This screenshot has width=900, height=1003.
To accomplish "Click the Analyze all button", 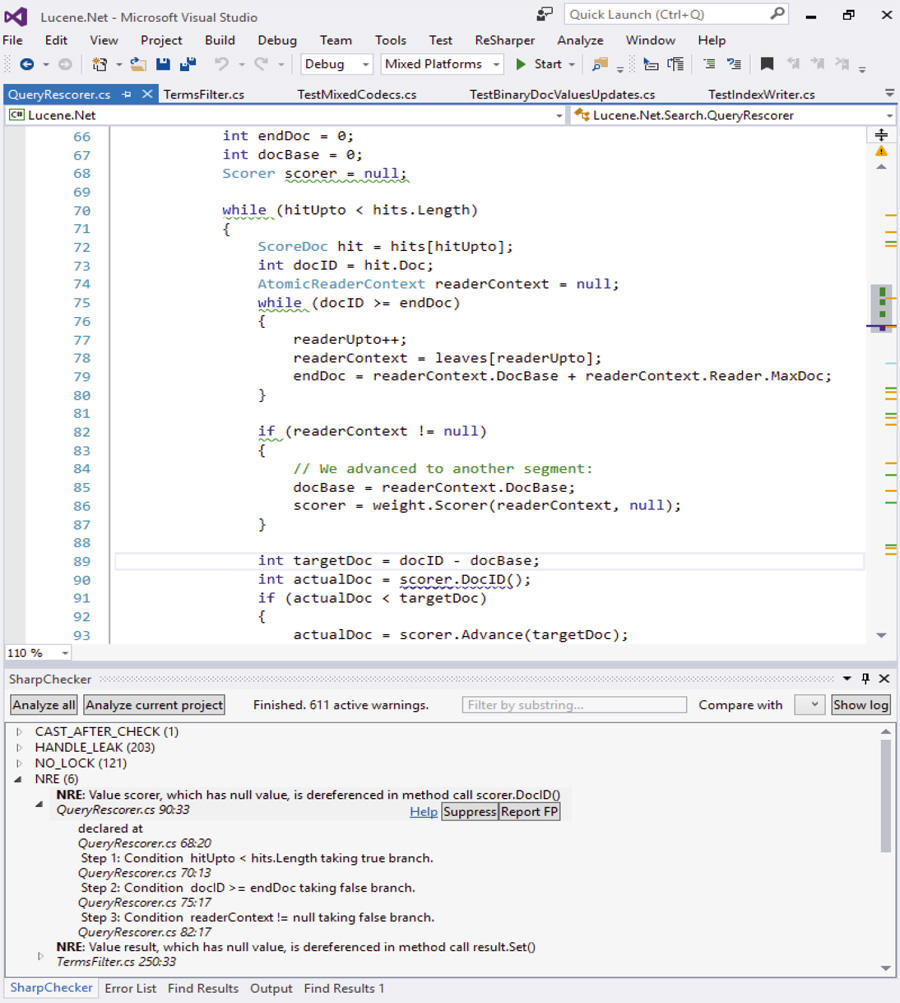I will 42,705.
